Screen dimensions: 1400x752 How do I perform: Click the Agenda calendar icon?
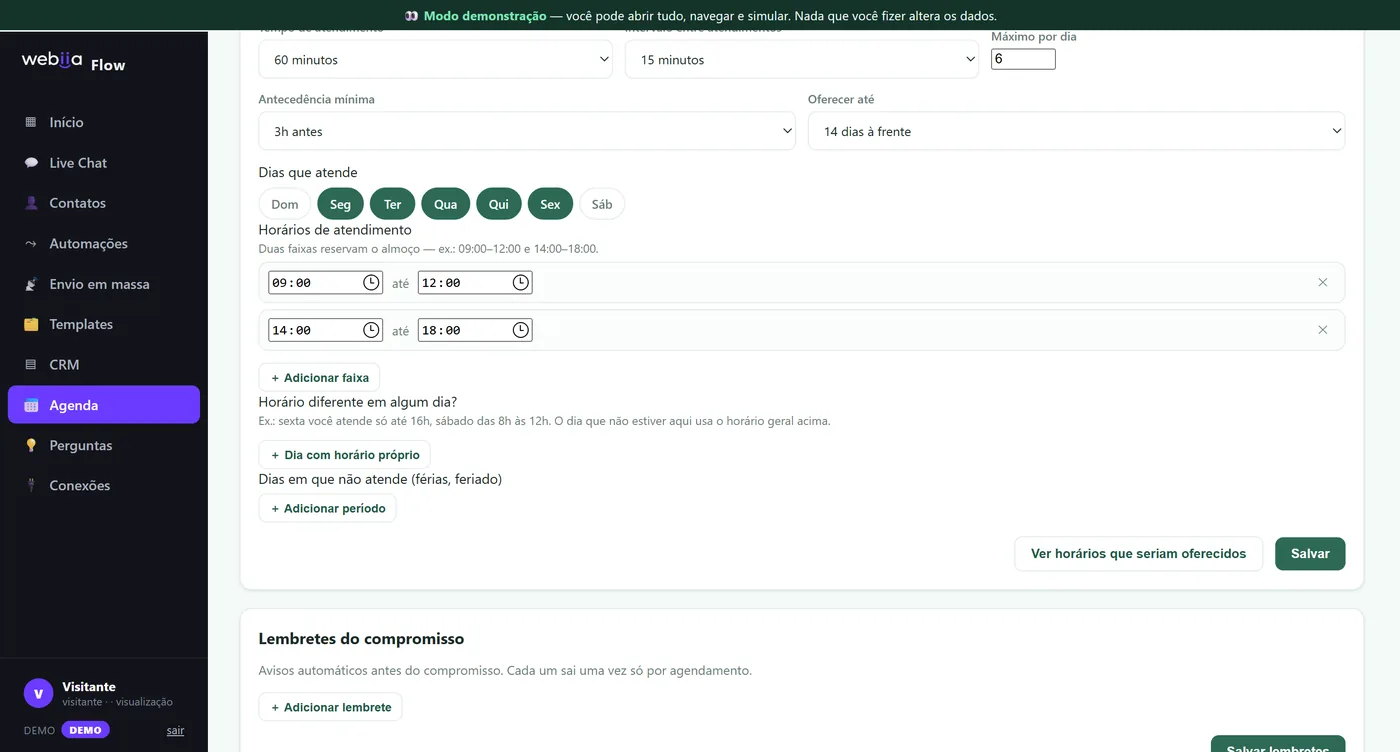coord(31,405)
